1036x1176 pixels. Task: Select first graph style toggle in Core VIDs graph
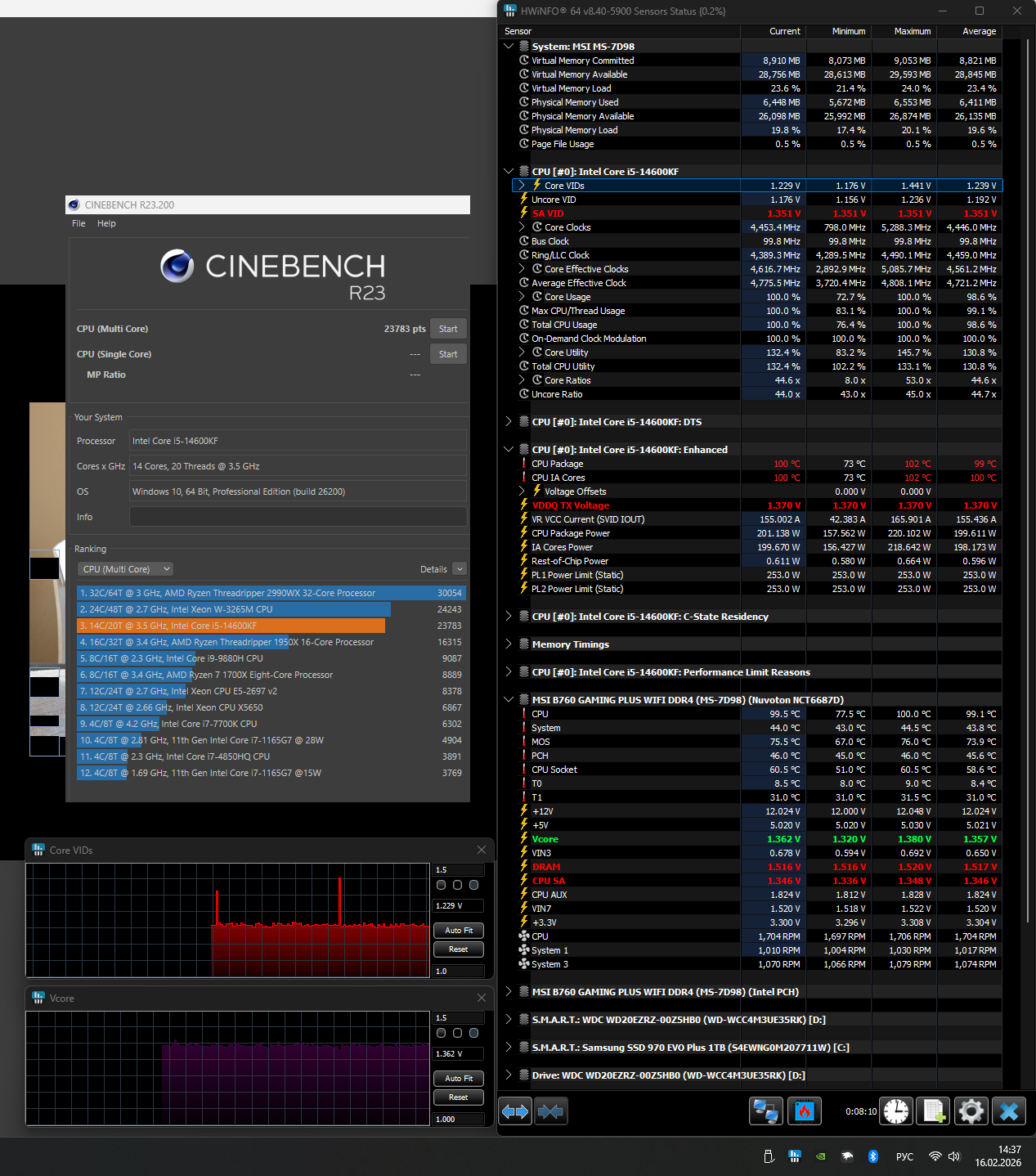click(442, 885)
